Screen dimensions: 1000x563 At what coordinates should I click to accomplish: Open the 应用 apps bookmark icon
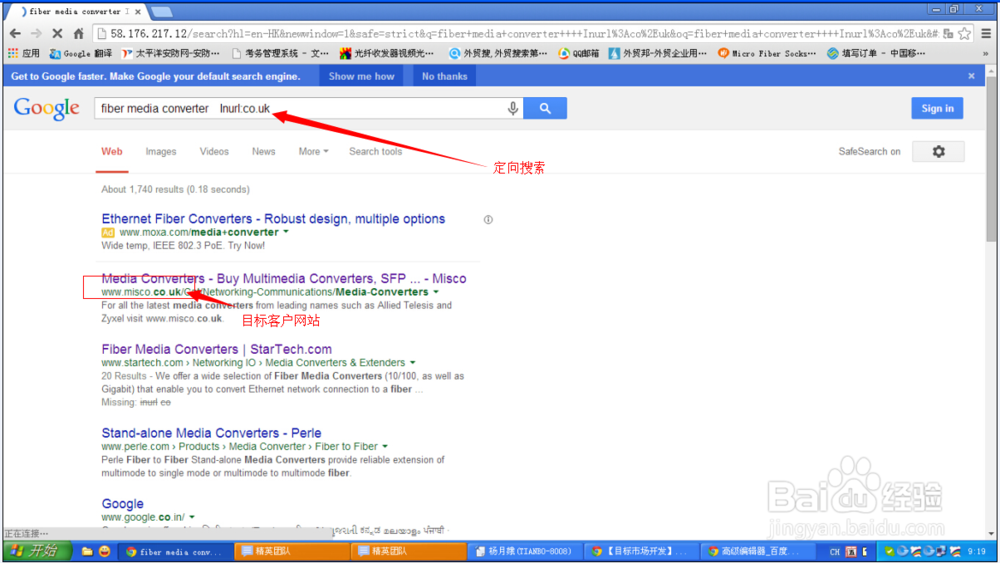tap(24, 54)
